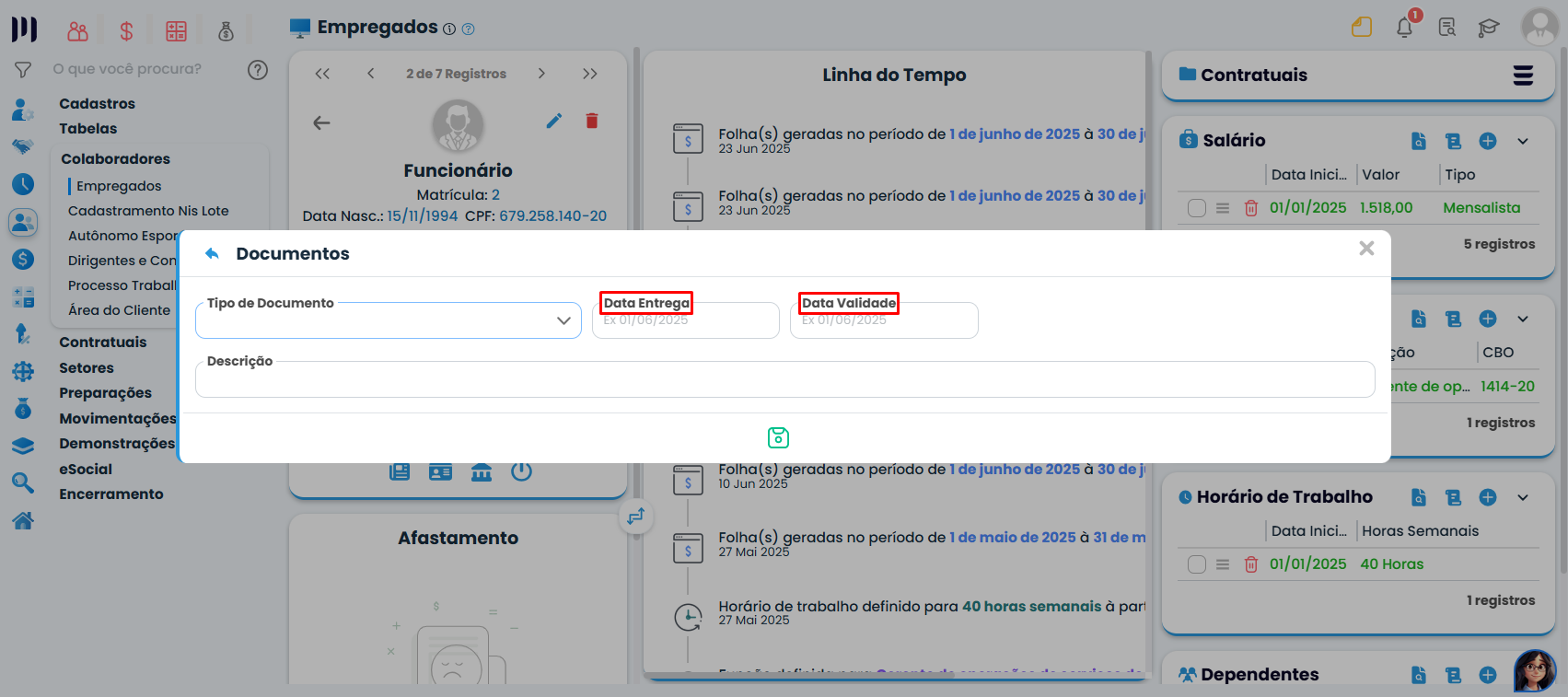Open the Encerramento menu

[111, 494]
